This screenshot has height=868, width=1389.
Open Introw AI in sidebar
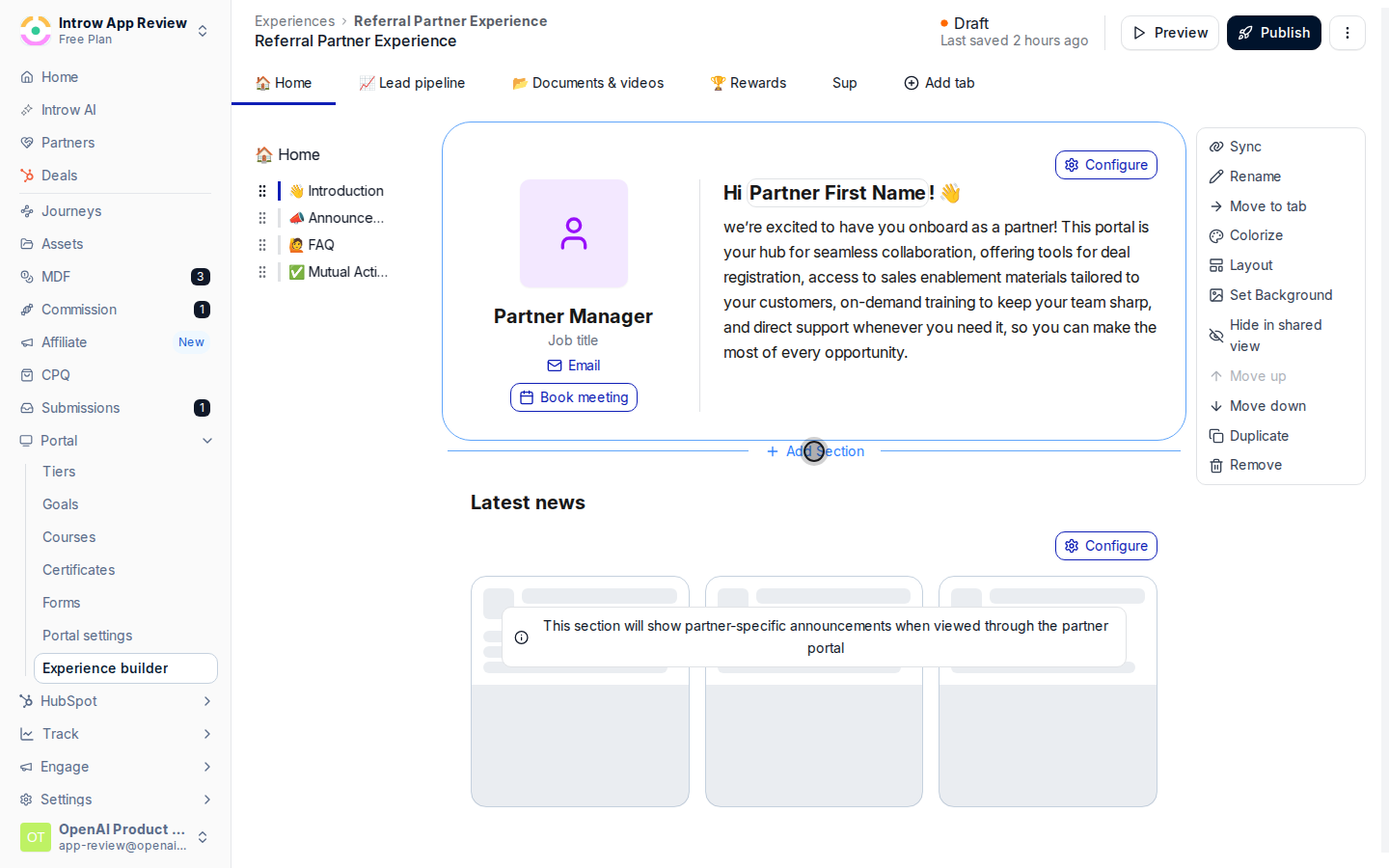[68, 110]
